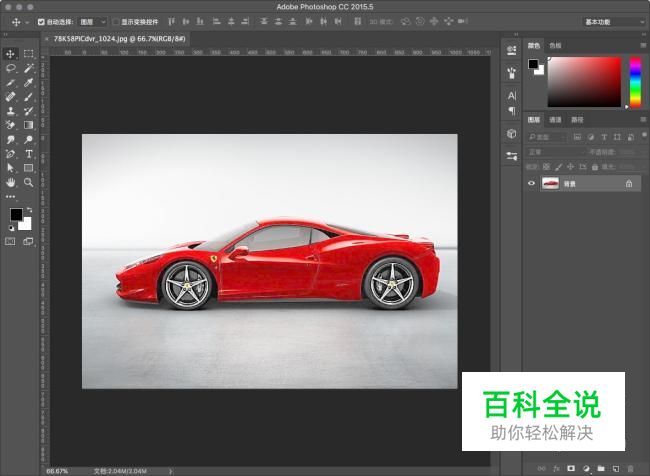The height and width of the screenshot is (476, 650).
Task: Select the Hand tool
Action: point(11,183)
